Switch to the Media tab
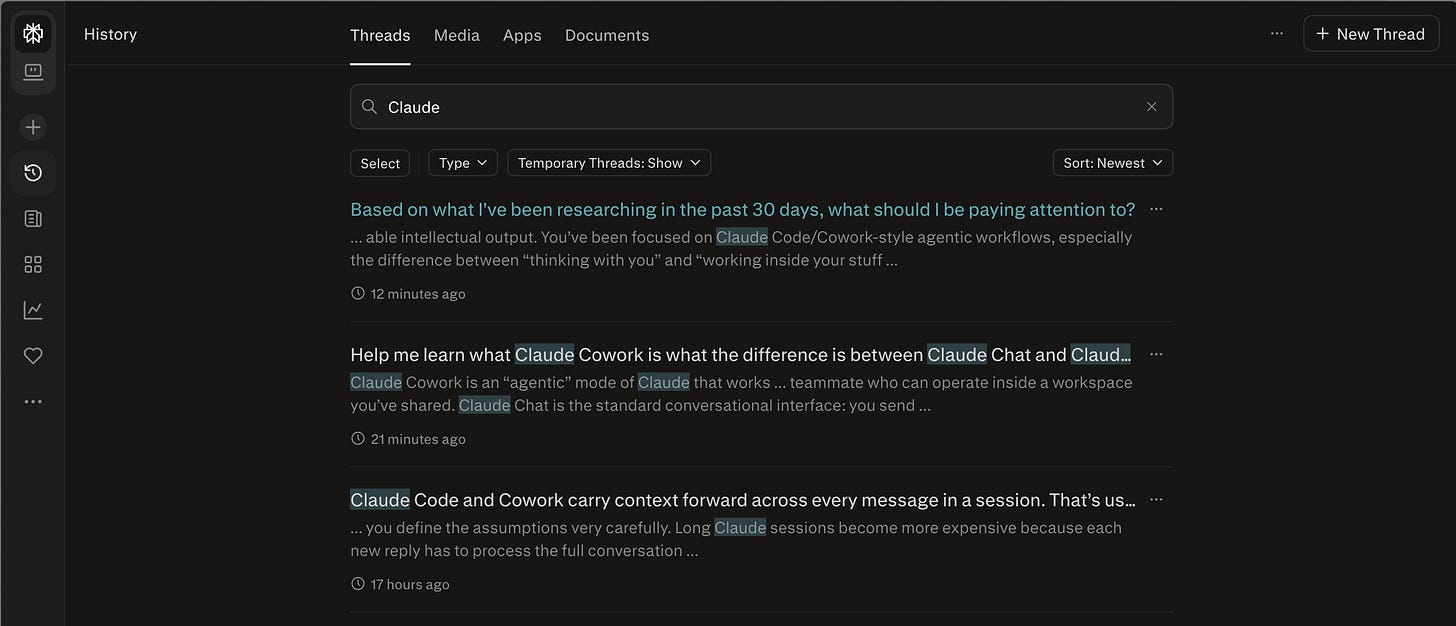This screenshot has width=1456, height=626. 456,34
